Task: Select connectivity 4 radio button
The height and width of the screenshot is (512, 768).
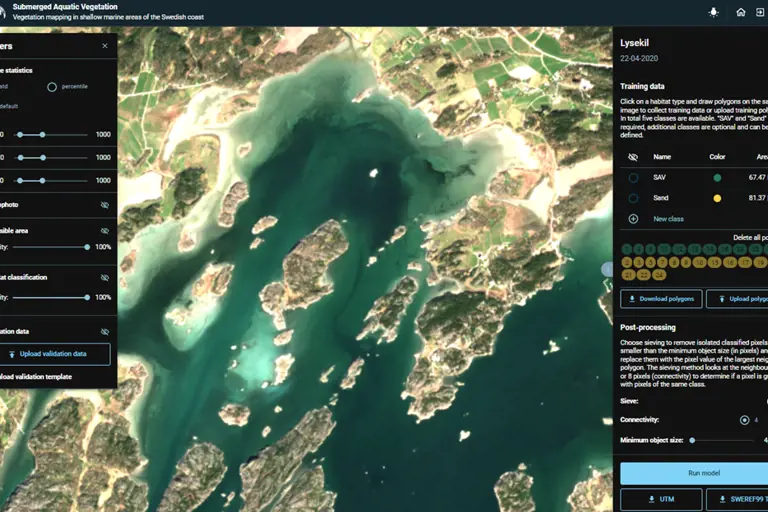Action: pyautogui.click(x=744, y=420)
